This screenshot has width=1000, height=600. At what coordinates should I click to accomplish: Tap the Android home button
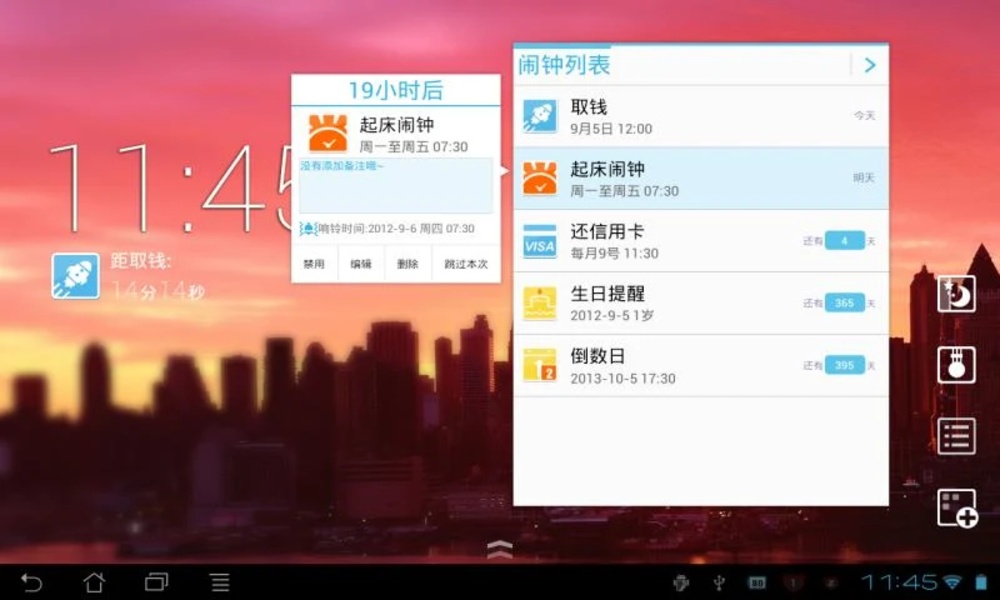[94, 582]
